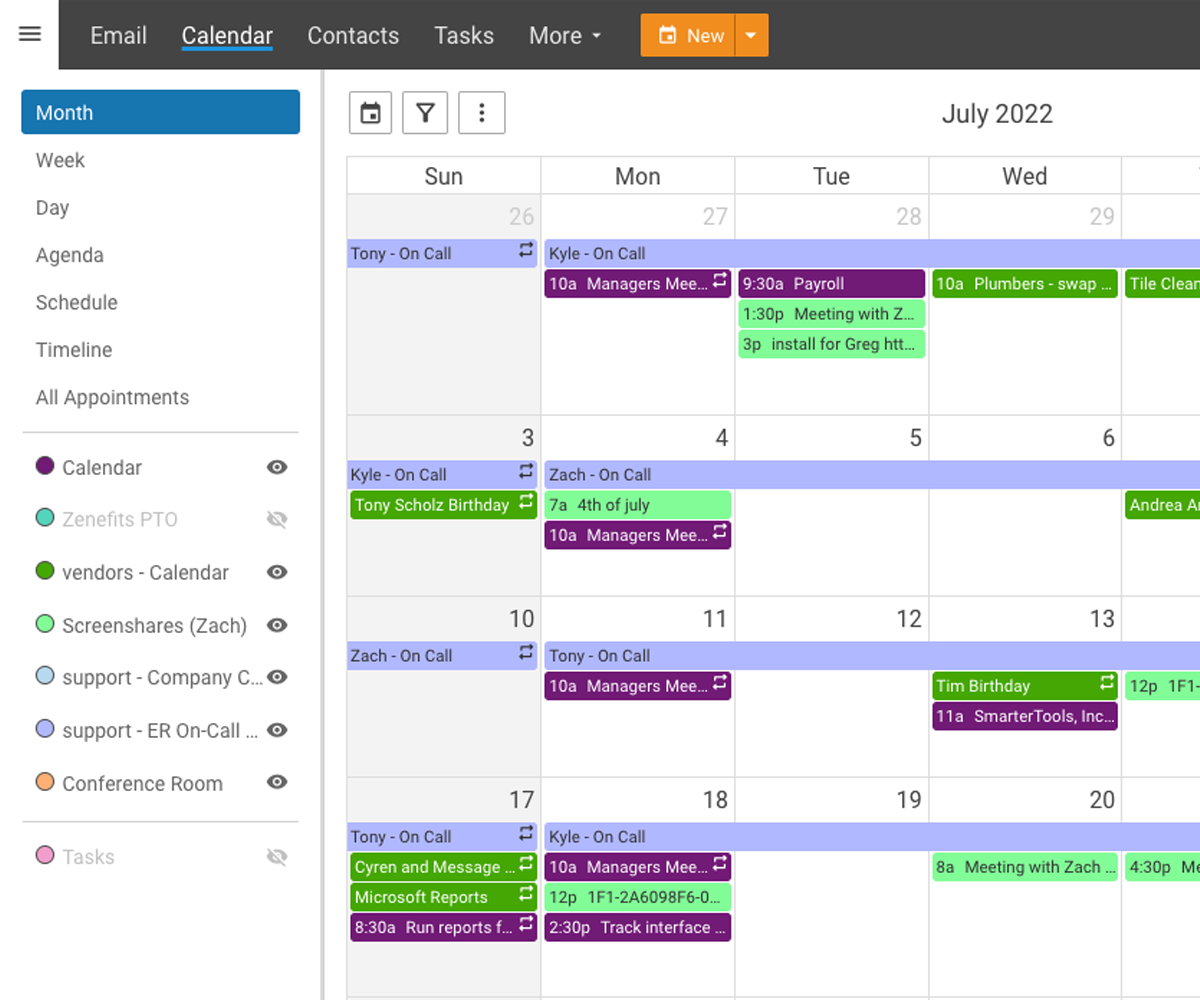Open the three-dot options menu

482,112
